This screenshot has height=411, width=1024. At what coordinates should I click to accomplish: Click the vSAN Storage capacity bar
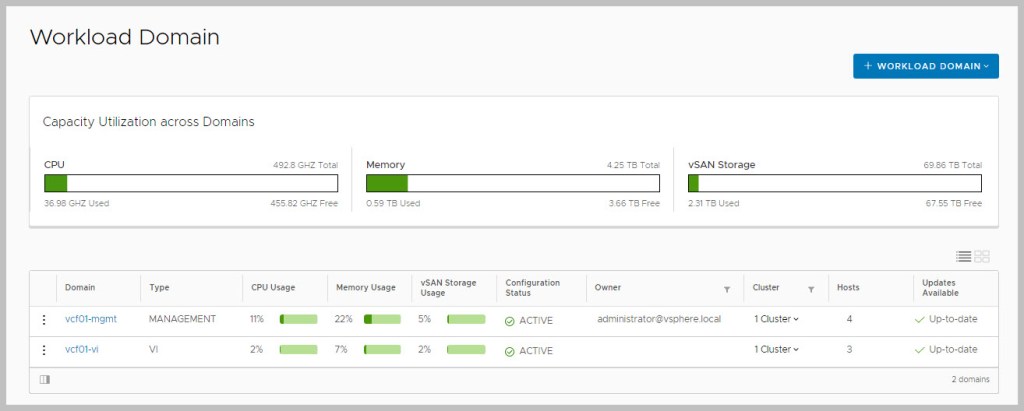[835, 183]
